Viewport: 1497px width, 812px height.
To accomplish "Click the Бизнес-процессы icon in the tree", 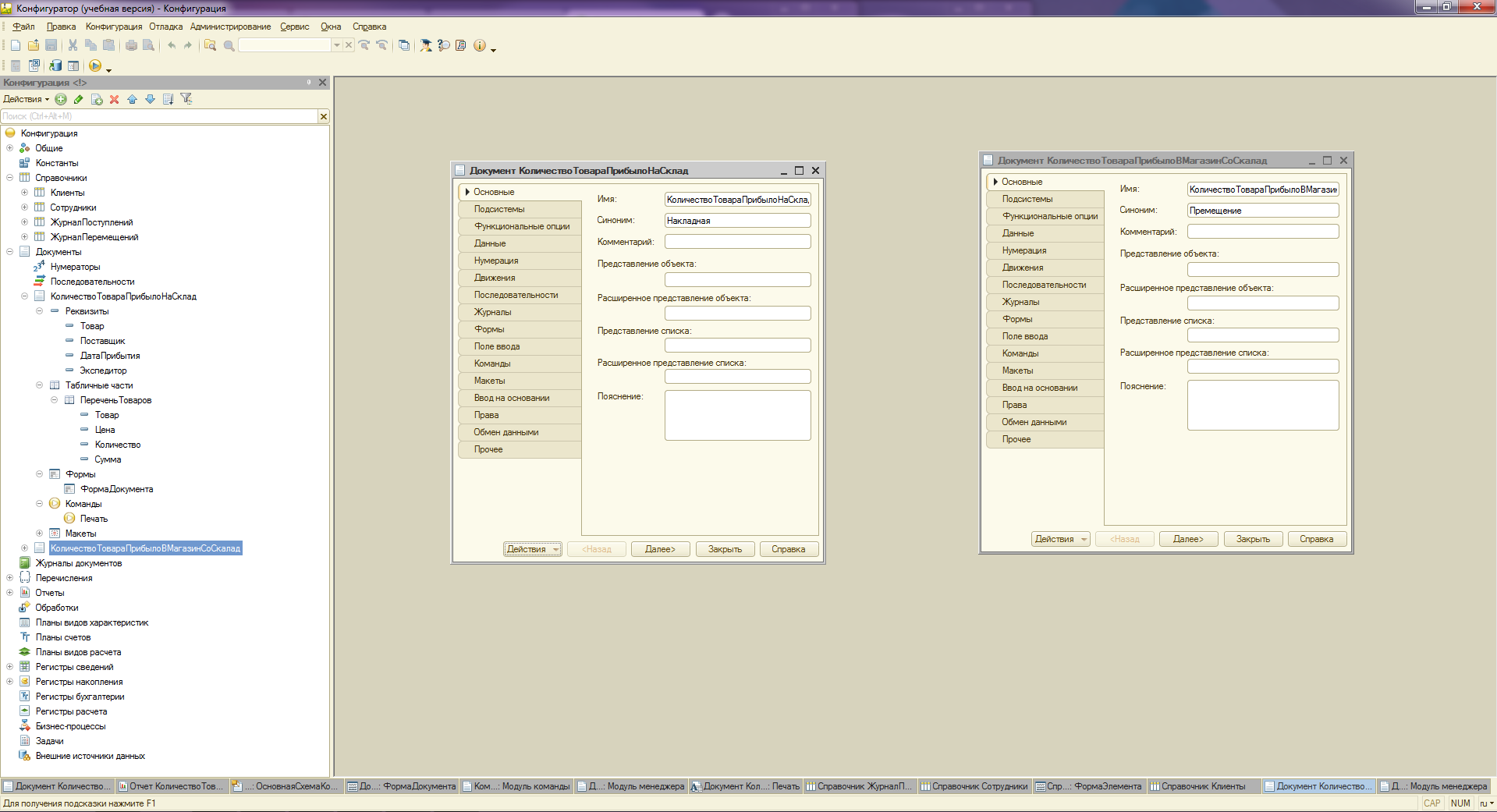I will (24, 726).
